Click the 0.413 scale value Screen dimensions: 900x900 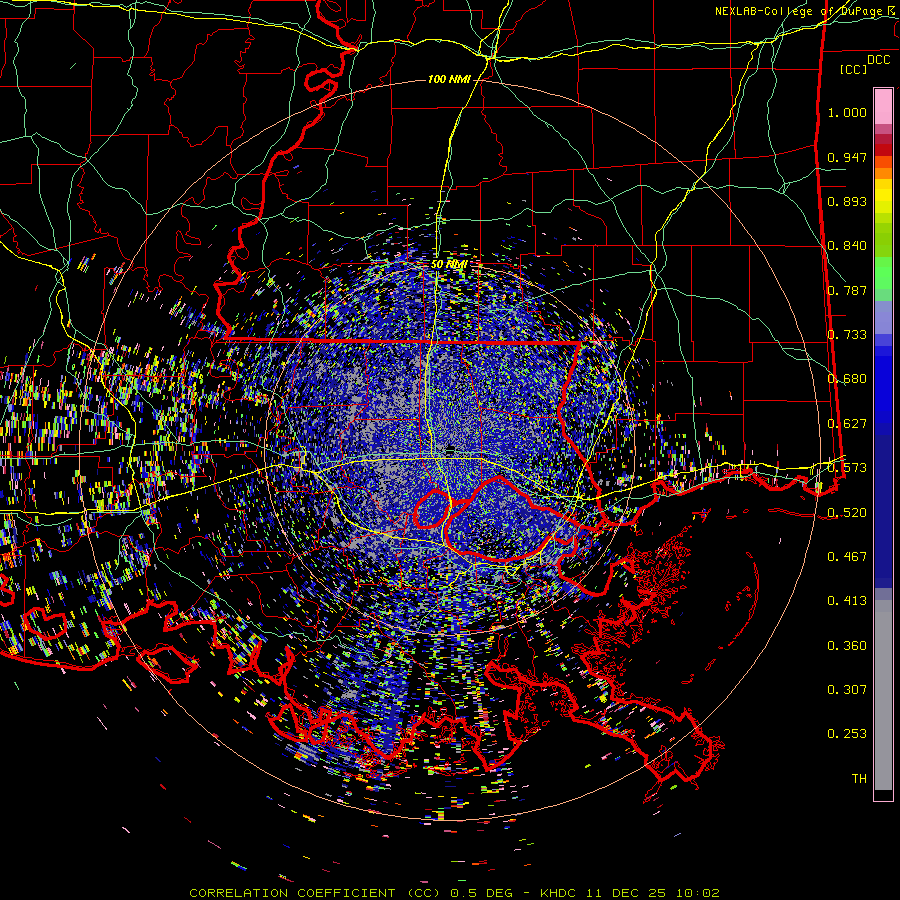click(847, 600)
